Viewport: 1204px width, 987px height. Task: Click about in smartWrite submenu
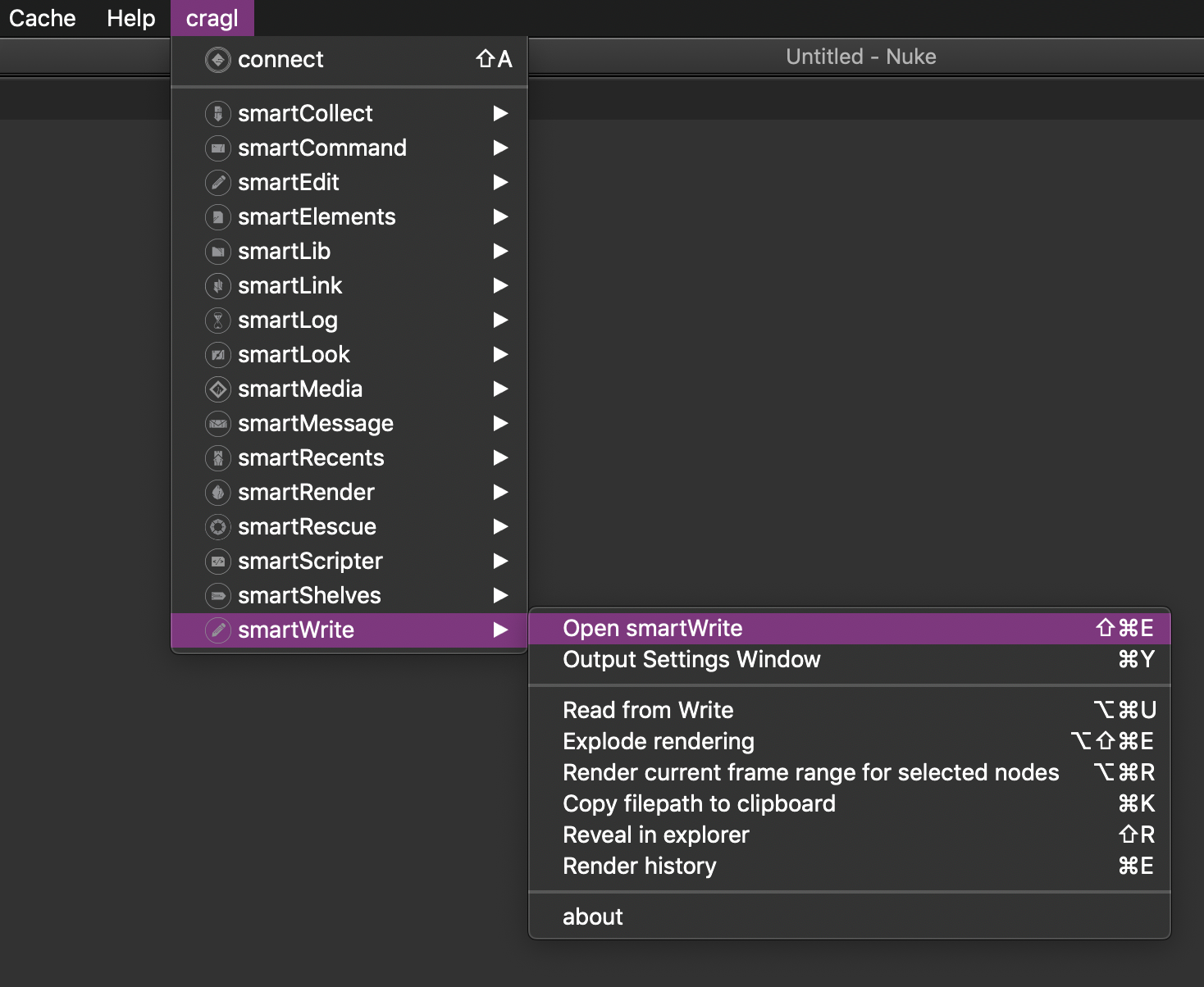592,917
